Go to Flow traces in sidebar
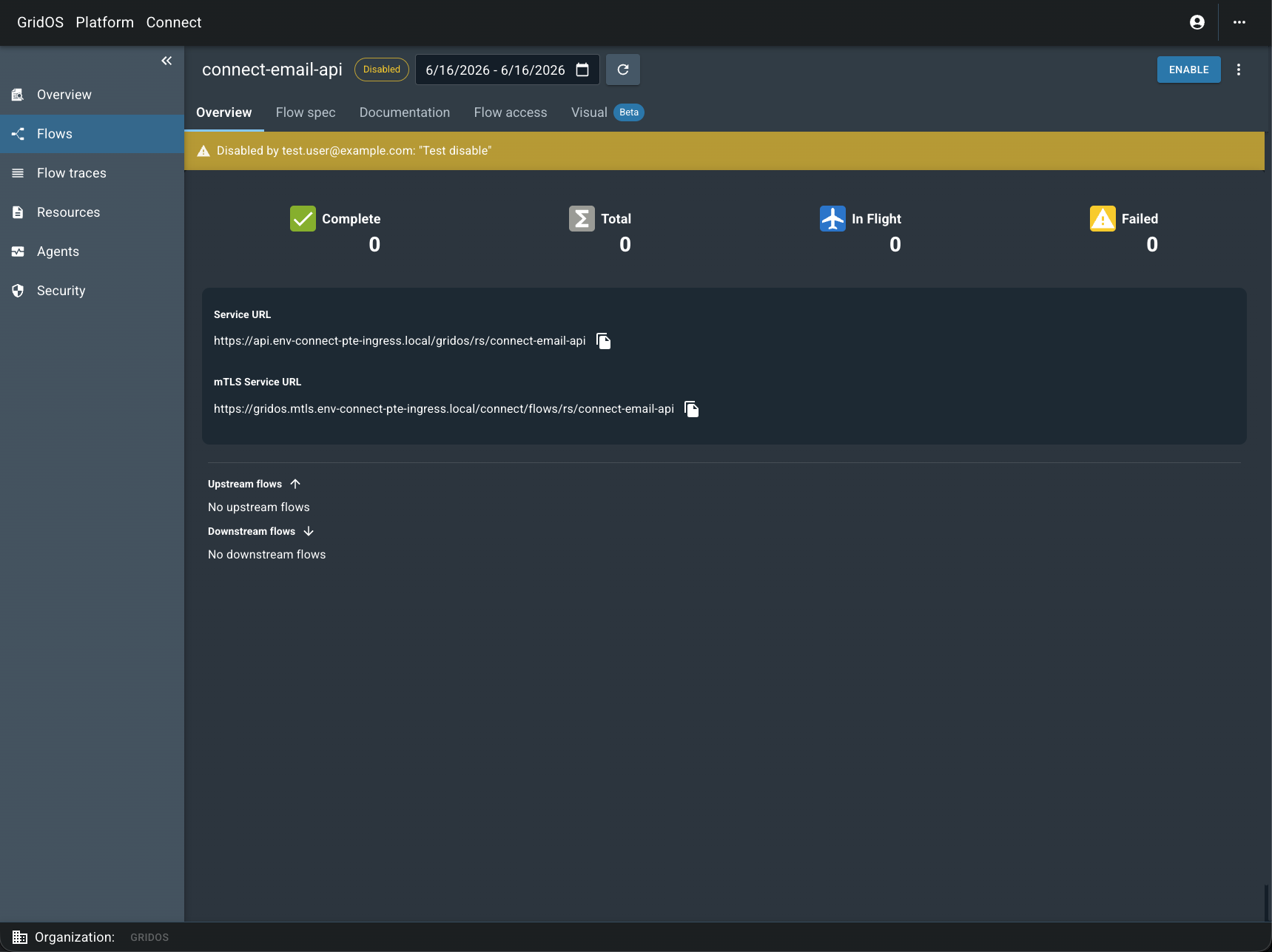This screenshot has width=1272, height=952. [x=92, y=173]
